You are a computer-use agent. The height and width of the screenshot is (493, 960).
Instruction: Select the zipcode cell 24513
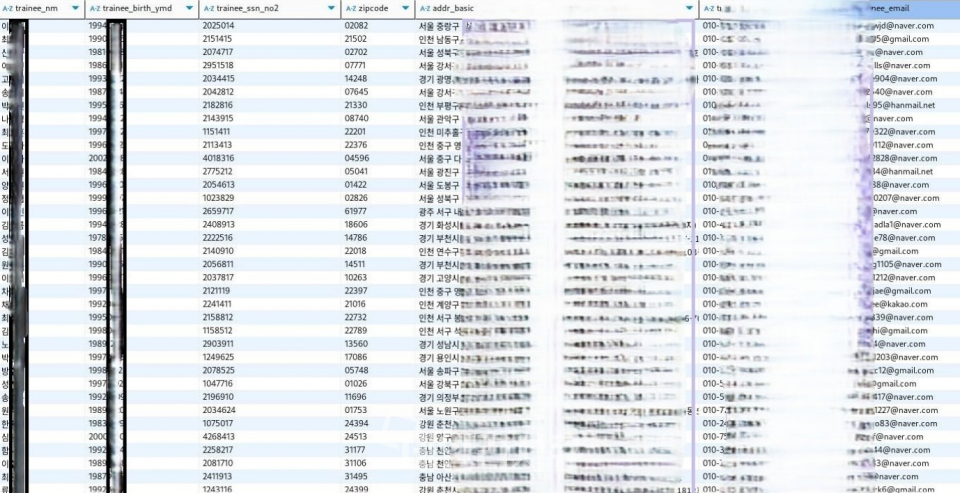point(356,437)
